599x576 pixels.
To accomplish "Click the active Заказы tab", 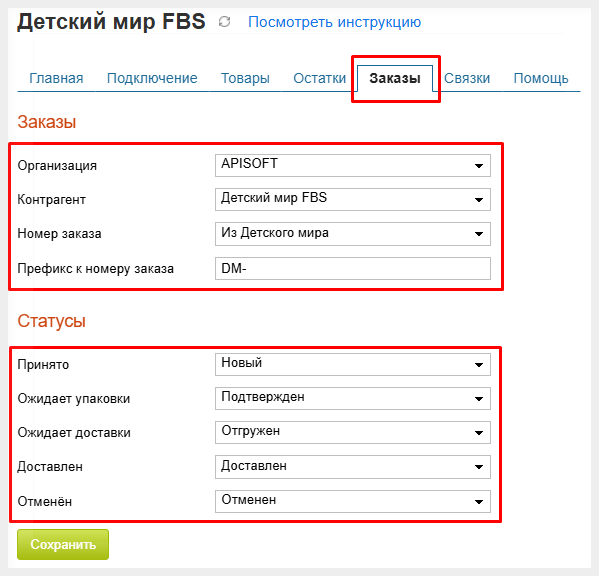I will pos(395,78).
